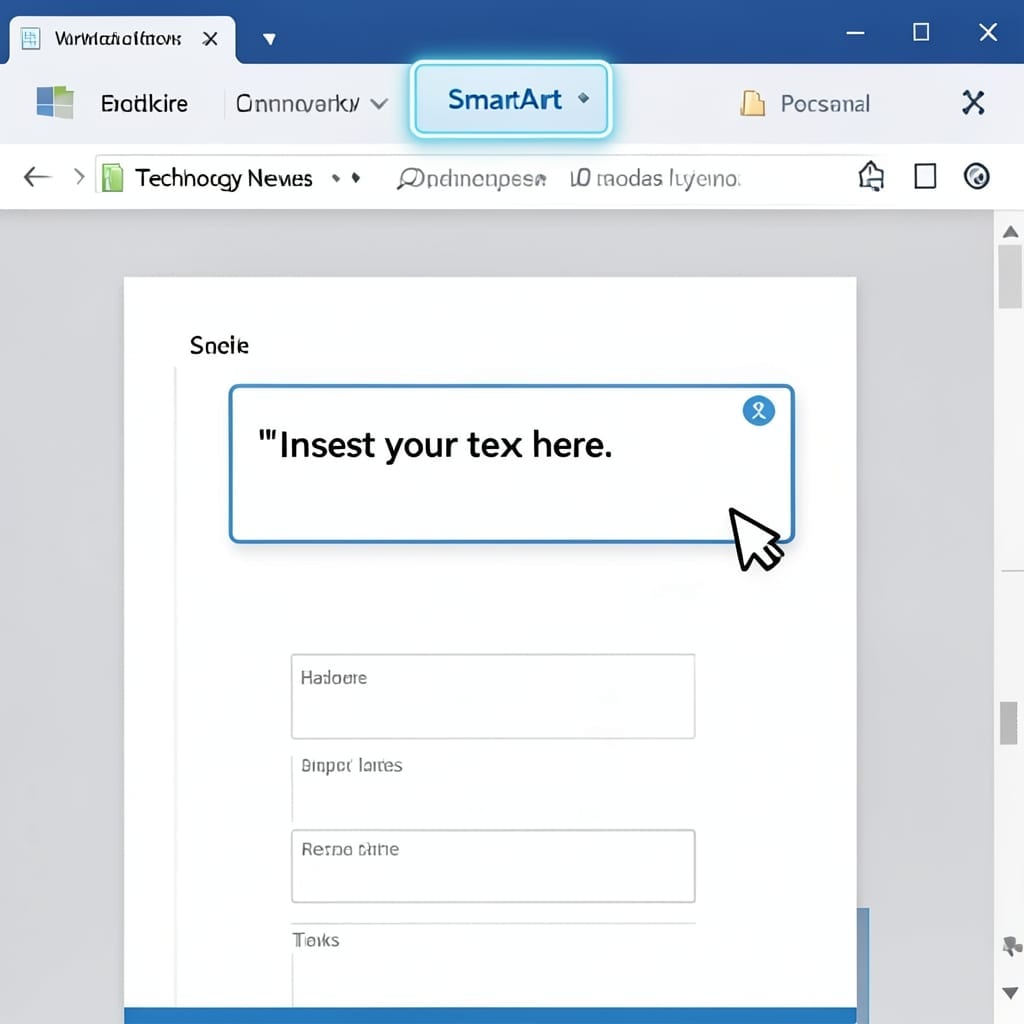The height and width of the screenshot is (1024, 1024).
Task: Click the Socie heading text
Action: (219, 345)
